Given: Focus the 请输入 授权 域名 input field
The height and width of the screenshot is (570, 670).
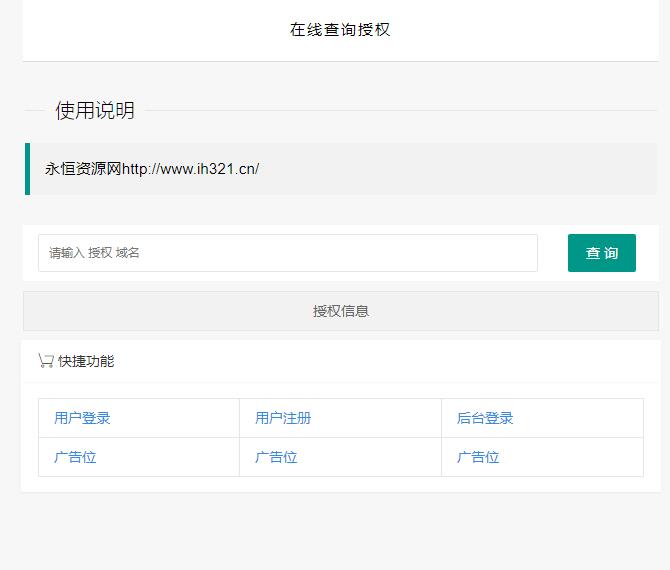Looking at the screenshot, I should point(288,253).
